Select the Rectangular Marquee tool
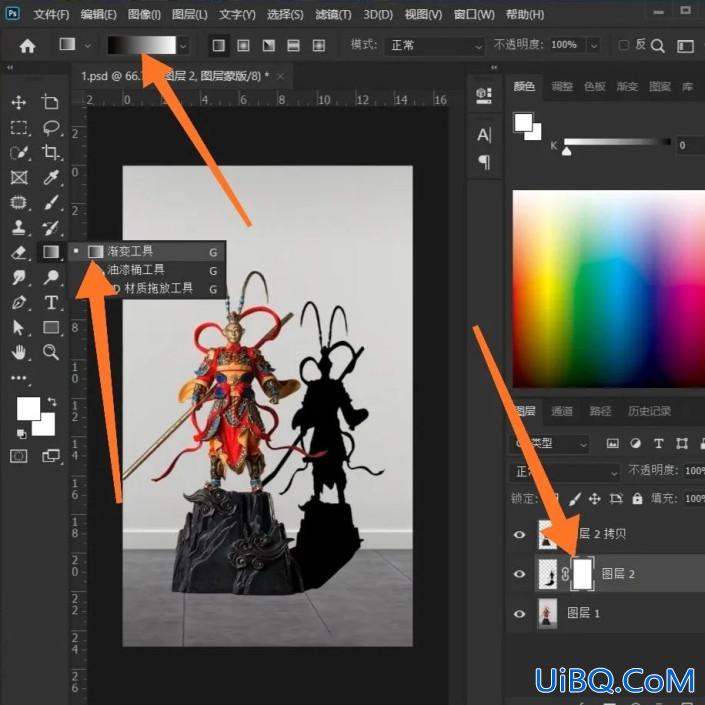This screenshot has width=705, height=705. (x=18, y=128)
